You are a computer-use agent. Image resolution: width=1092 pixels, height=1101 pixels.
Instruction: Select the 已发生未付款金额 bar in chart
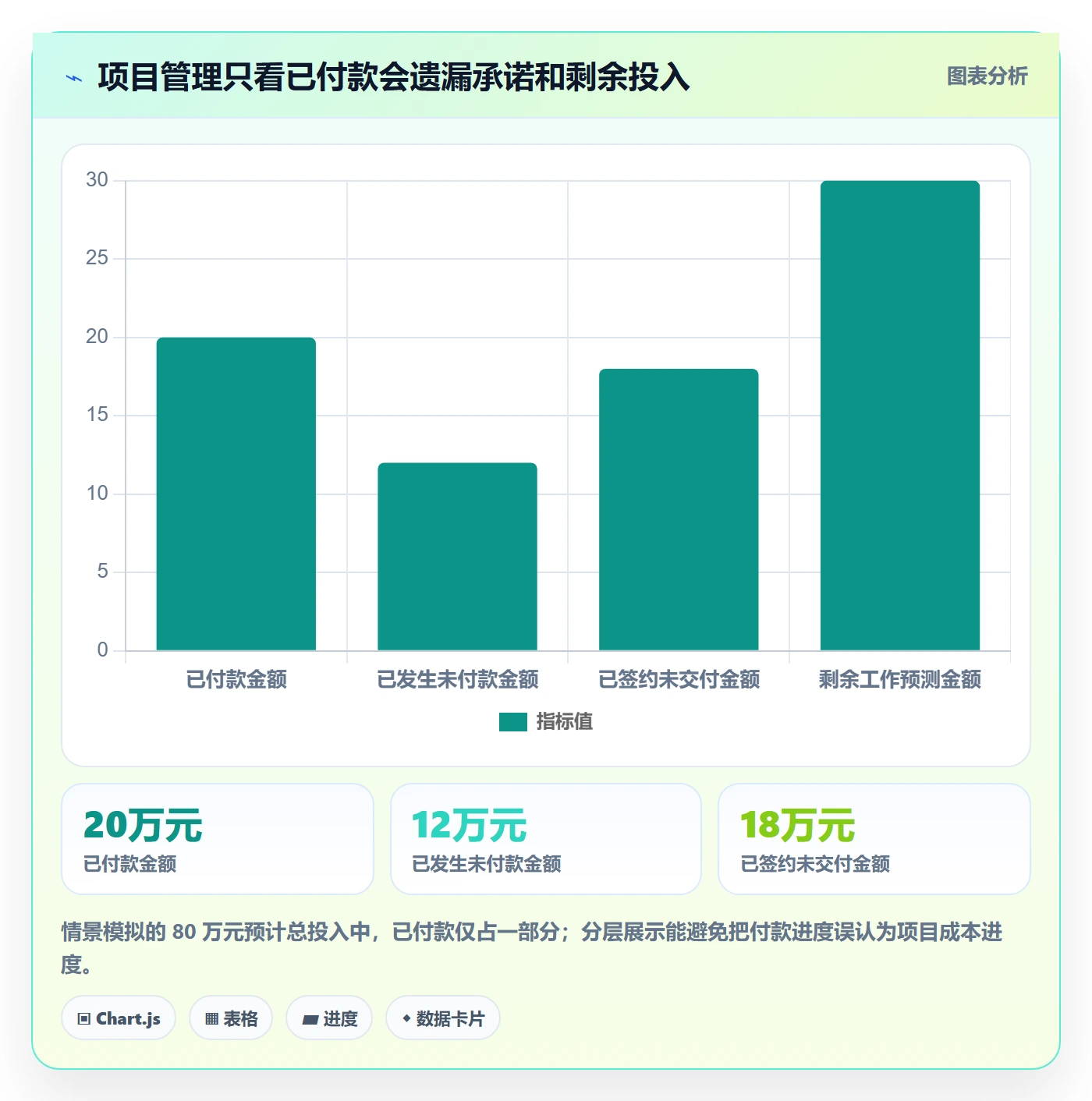457,557
